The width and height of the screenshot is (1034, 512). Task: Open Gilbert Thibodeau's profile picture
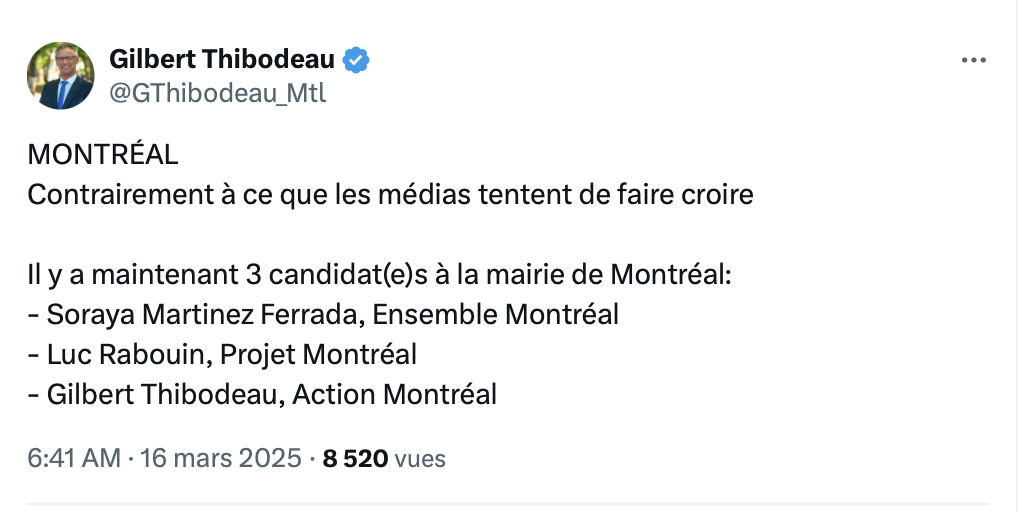pos(61,76)
